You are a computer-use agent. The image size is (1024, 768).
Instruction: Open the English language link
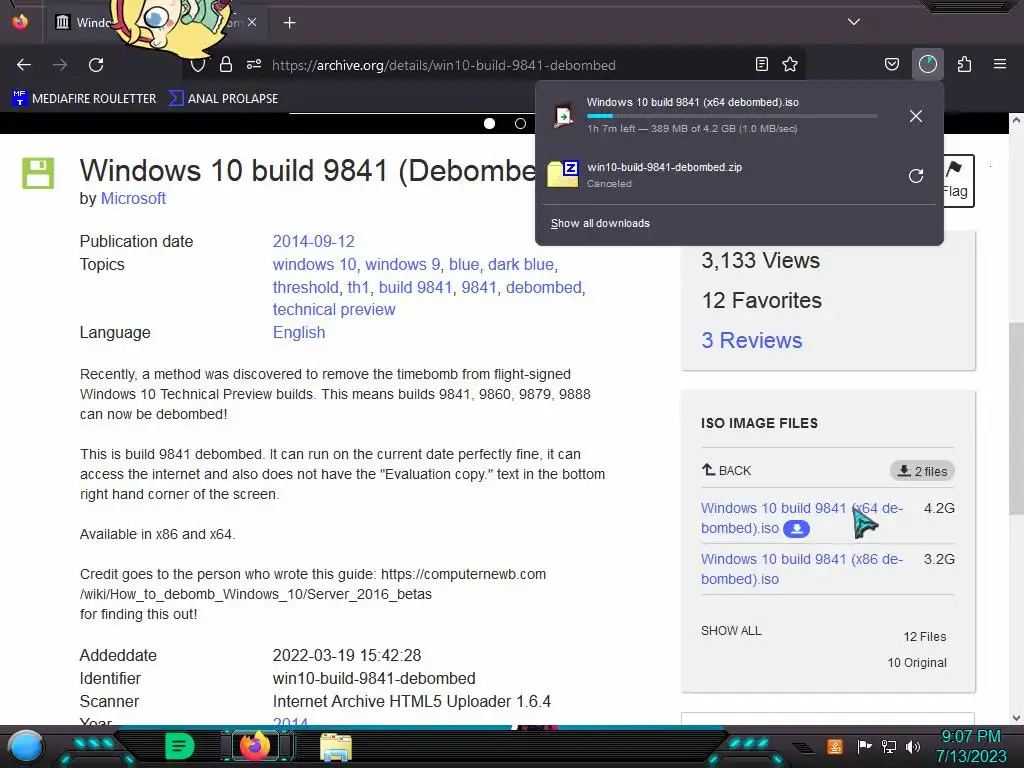coord(299,332)
